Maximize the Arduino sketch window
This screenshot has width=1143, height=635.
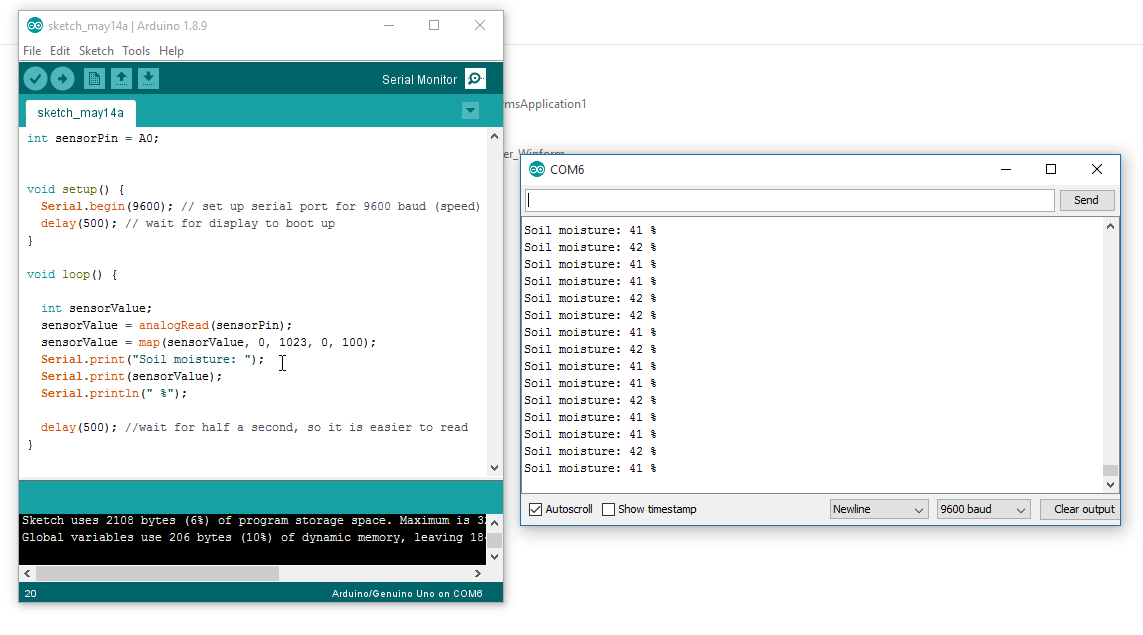[x=434, y=26]
